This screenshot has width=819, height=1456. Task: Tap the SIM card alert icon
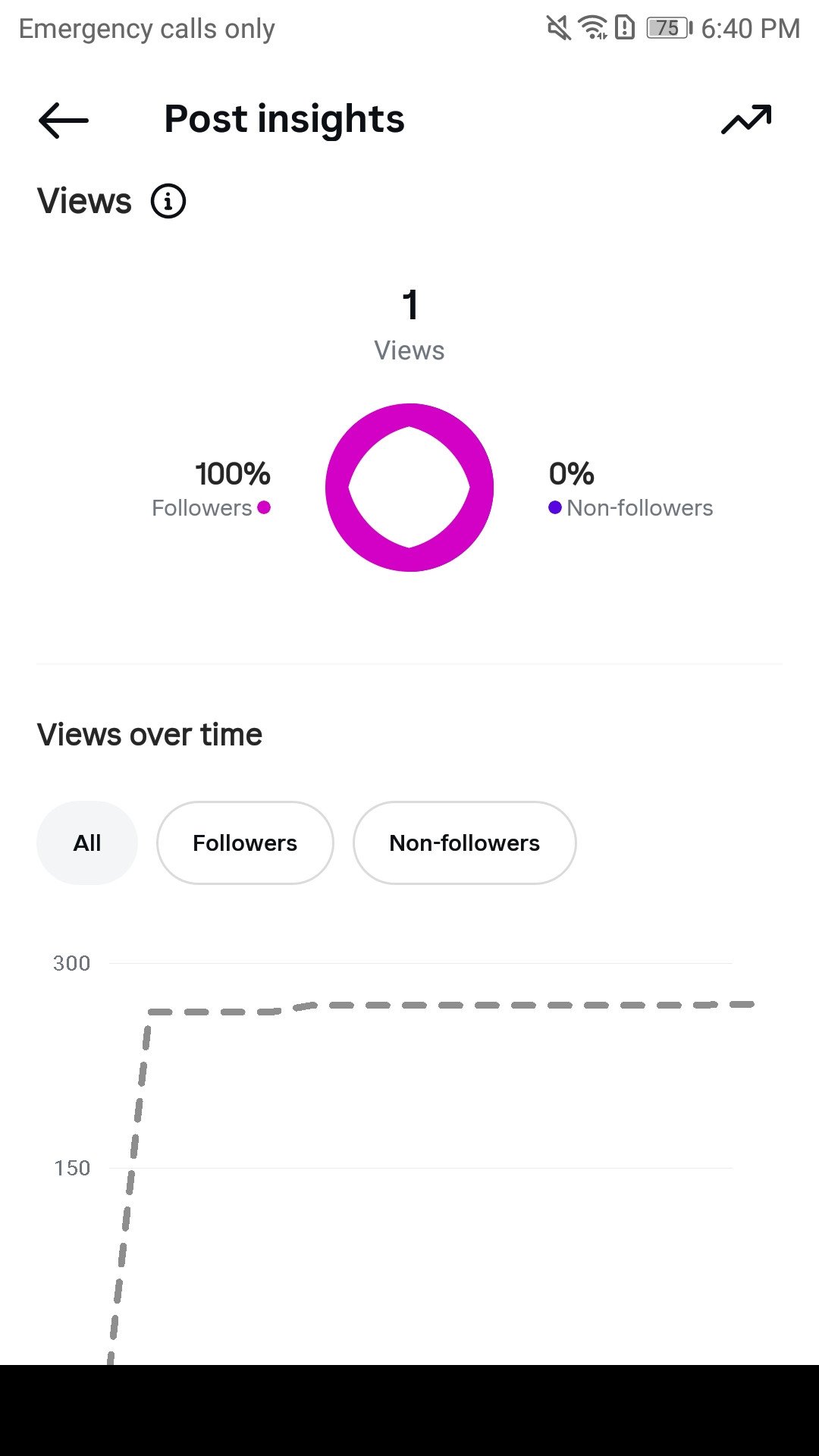coord(625,28)
